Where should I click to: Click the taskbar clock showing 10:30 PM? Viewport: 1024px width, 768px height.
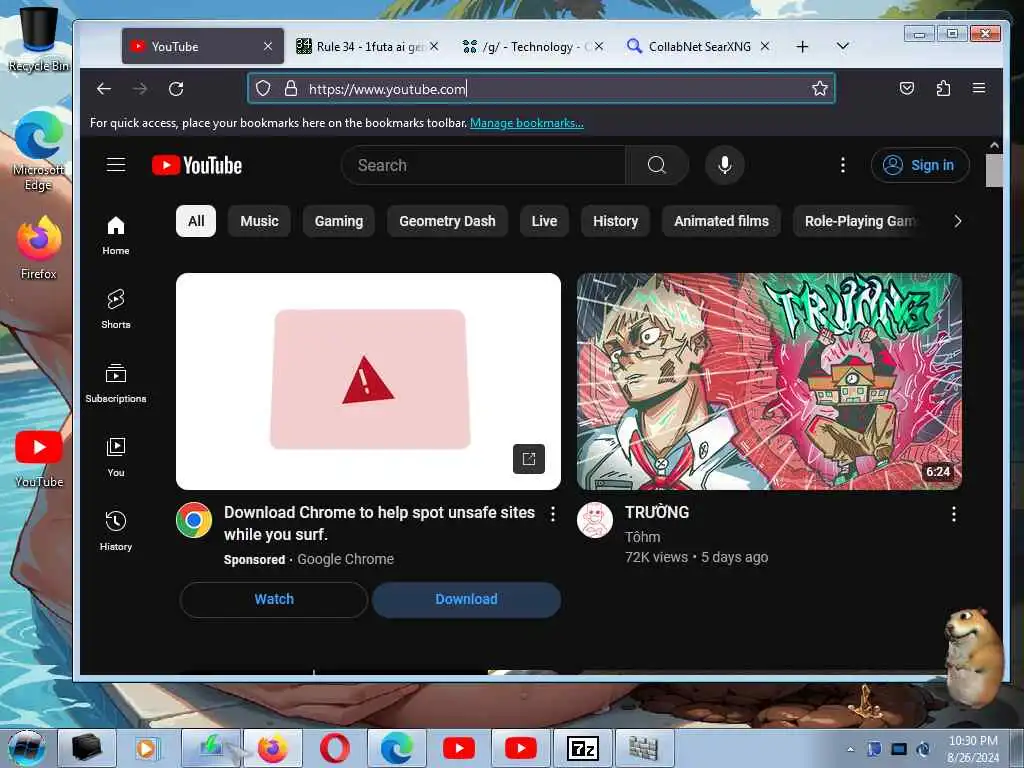pos(972,748)
